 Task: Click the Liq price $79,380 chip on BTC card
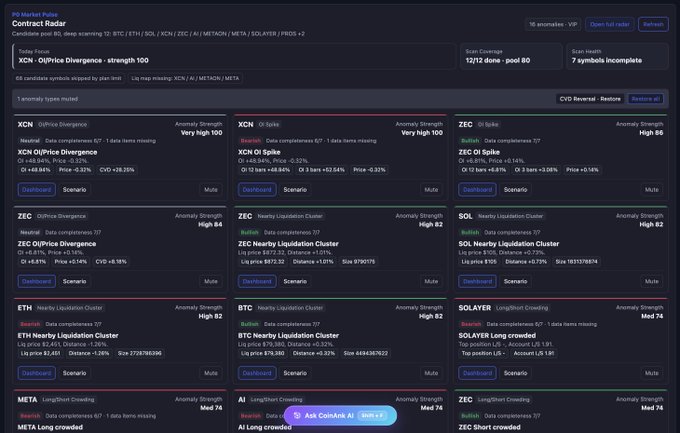pos(263,353)
